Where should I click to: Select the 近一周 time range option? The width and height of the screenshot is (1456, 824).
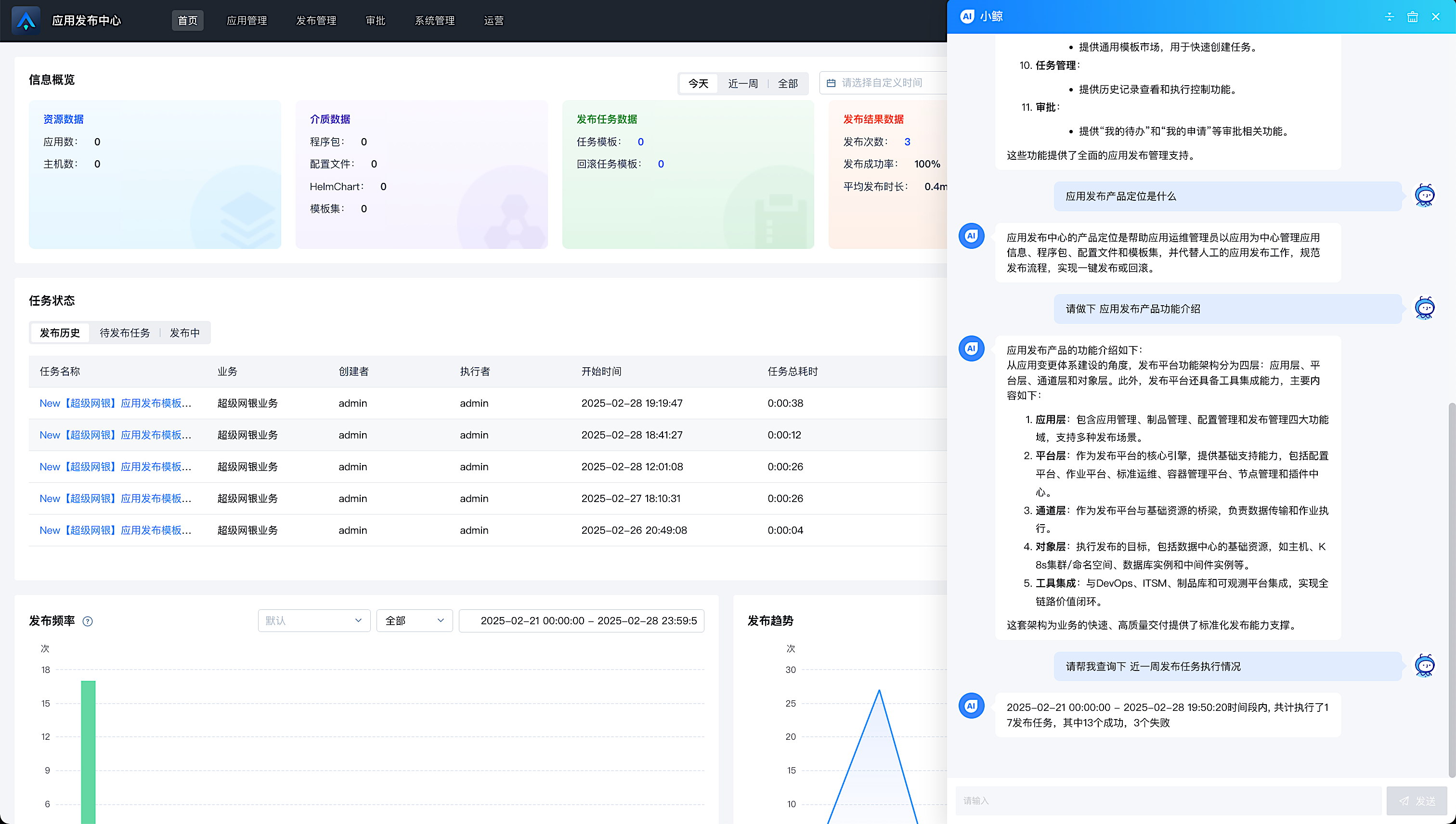pyautogui.click(x=743, y=84)
